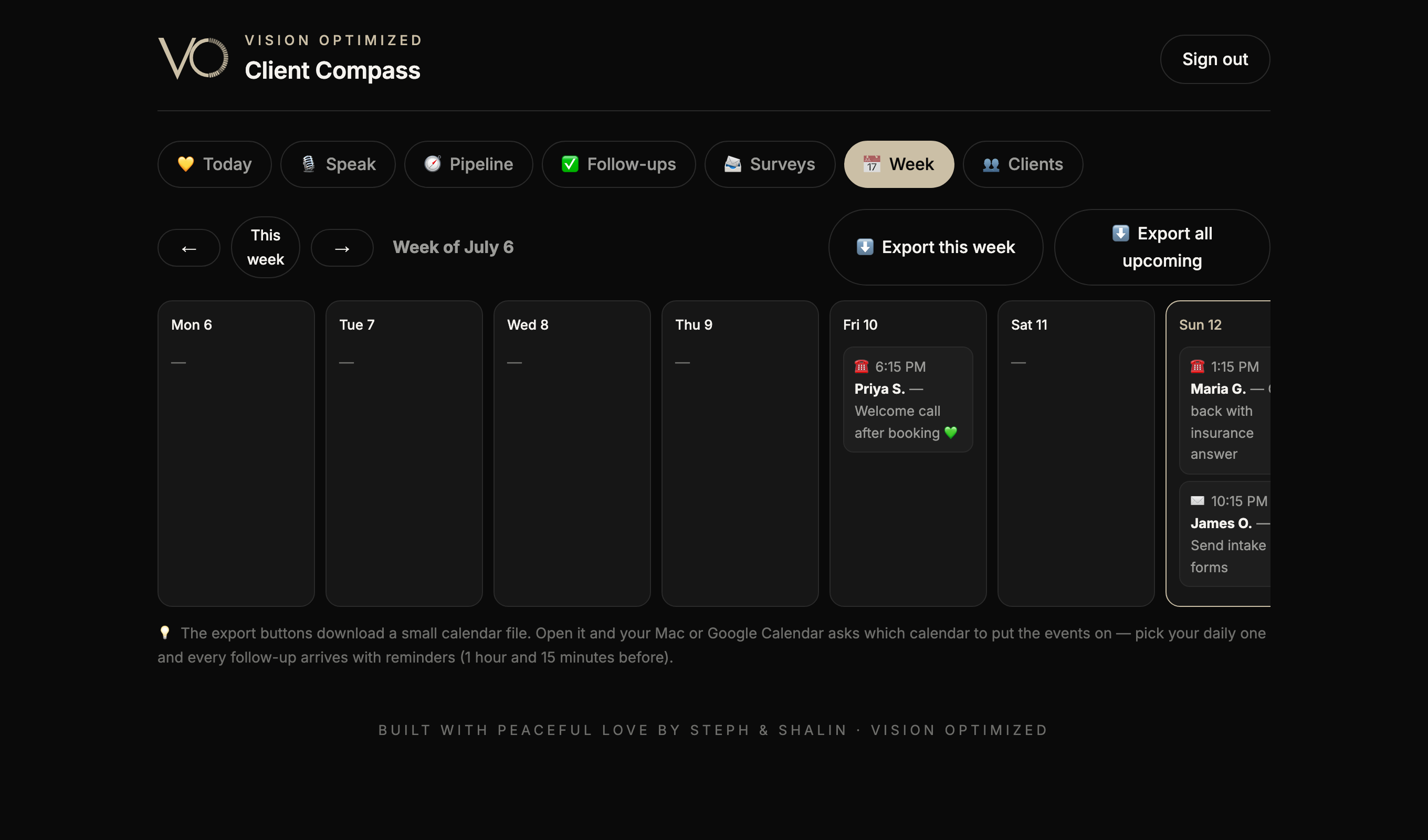The width and height of the screenshot is (1428, 840).
Task: Click the red phone icon on Priya S. card
Action: pyautogui.click(x=862, y=367)
